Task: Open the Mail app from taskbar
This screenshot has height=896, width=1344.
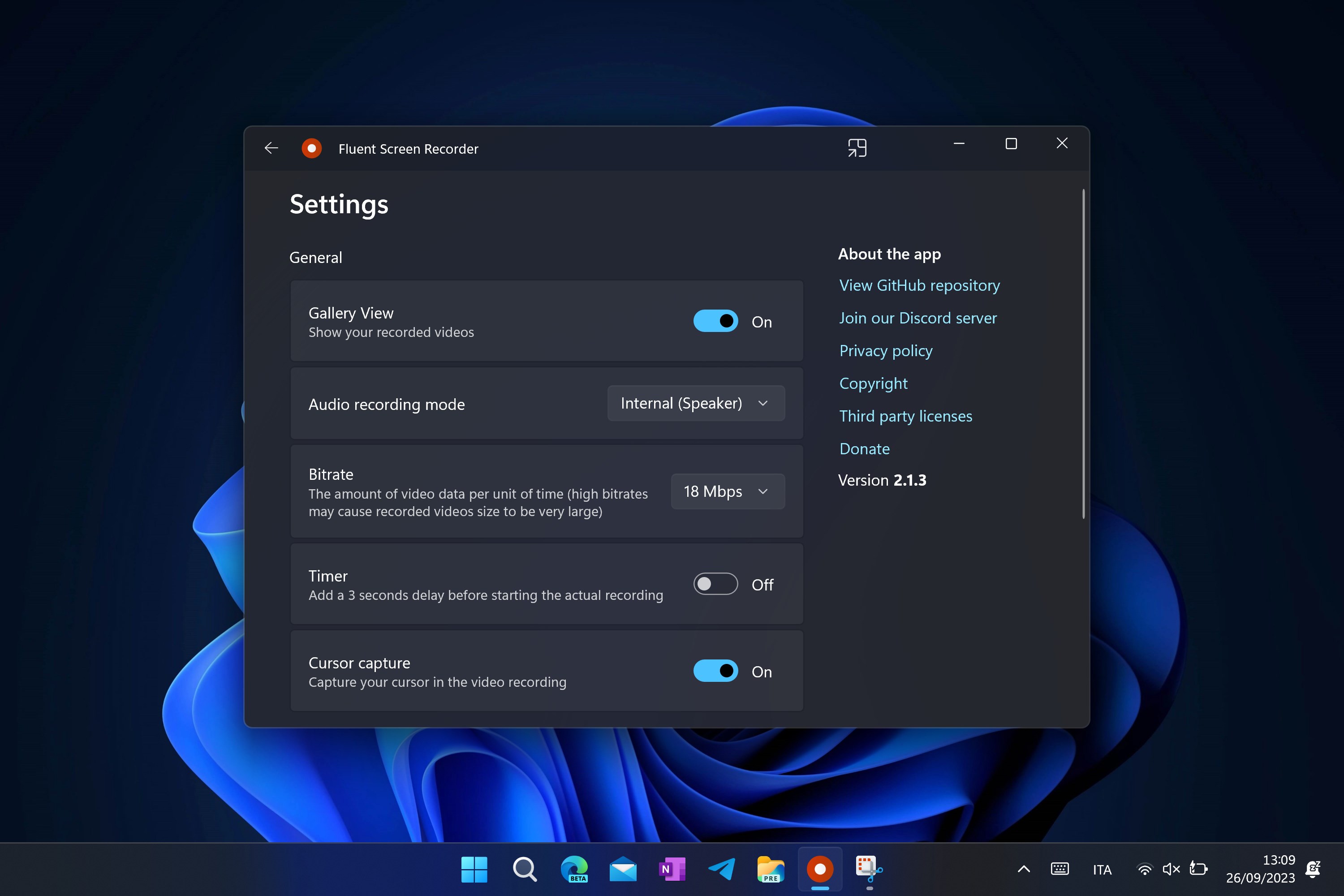Action: pyautogui.click(x=623, y=869)
